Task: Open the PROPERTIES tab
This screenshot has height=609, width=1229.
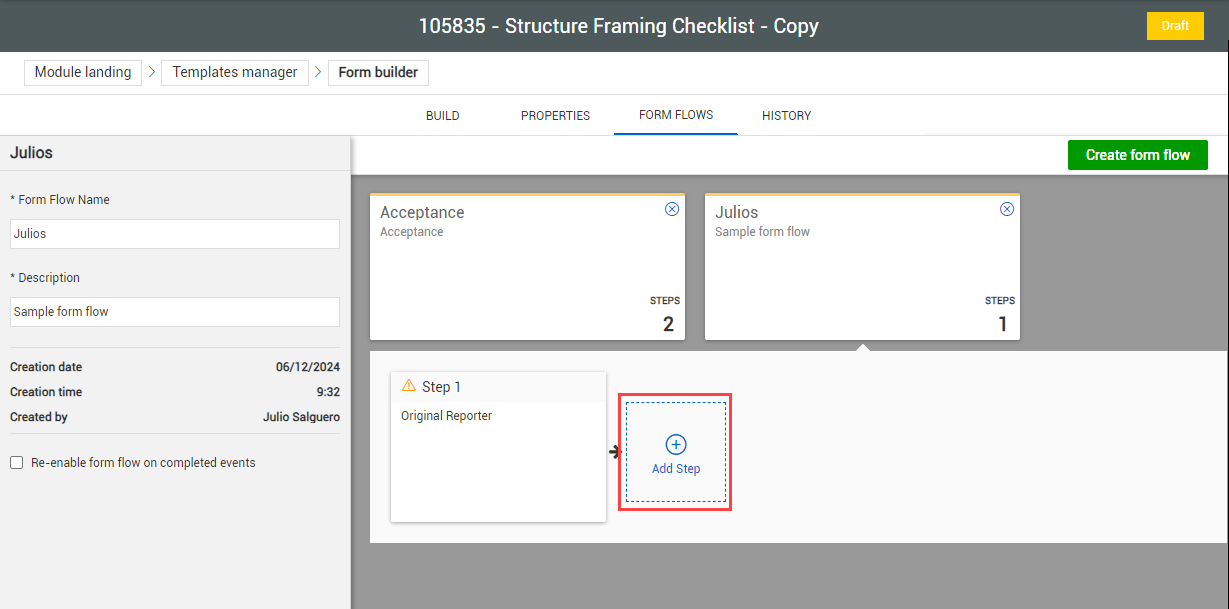Action: pos(555,115)
